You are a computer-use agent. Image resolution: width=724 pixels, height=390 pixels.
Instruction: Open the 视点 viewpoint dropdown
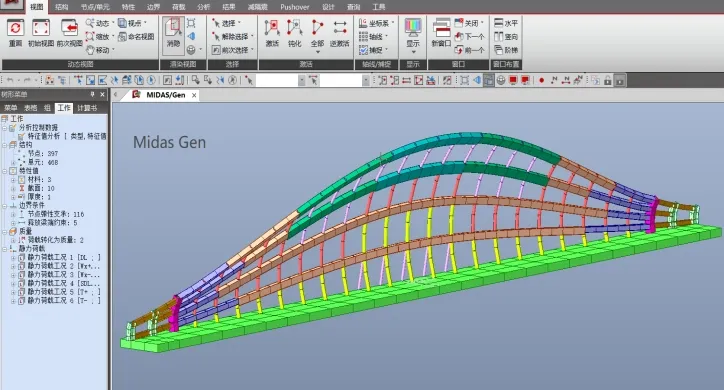point(133,23)
